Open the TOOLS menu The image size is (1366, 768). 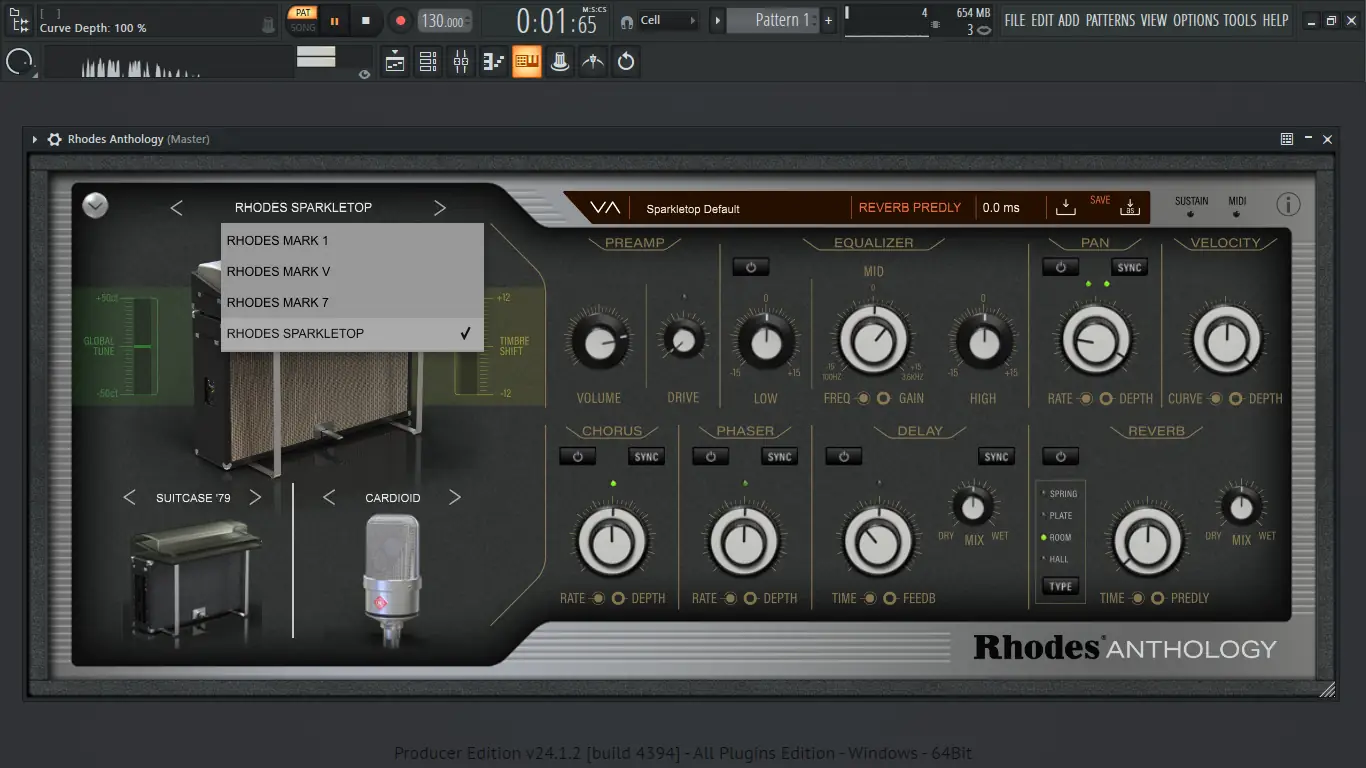tap(1240, 20)
